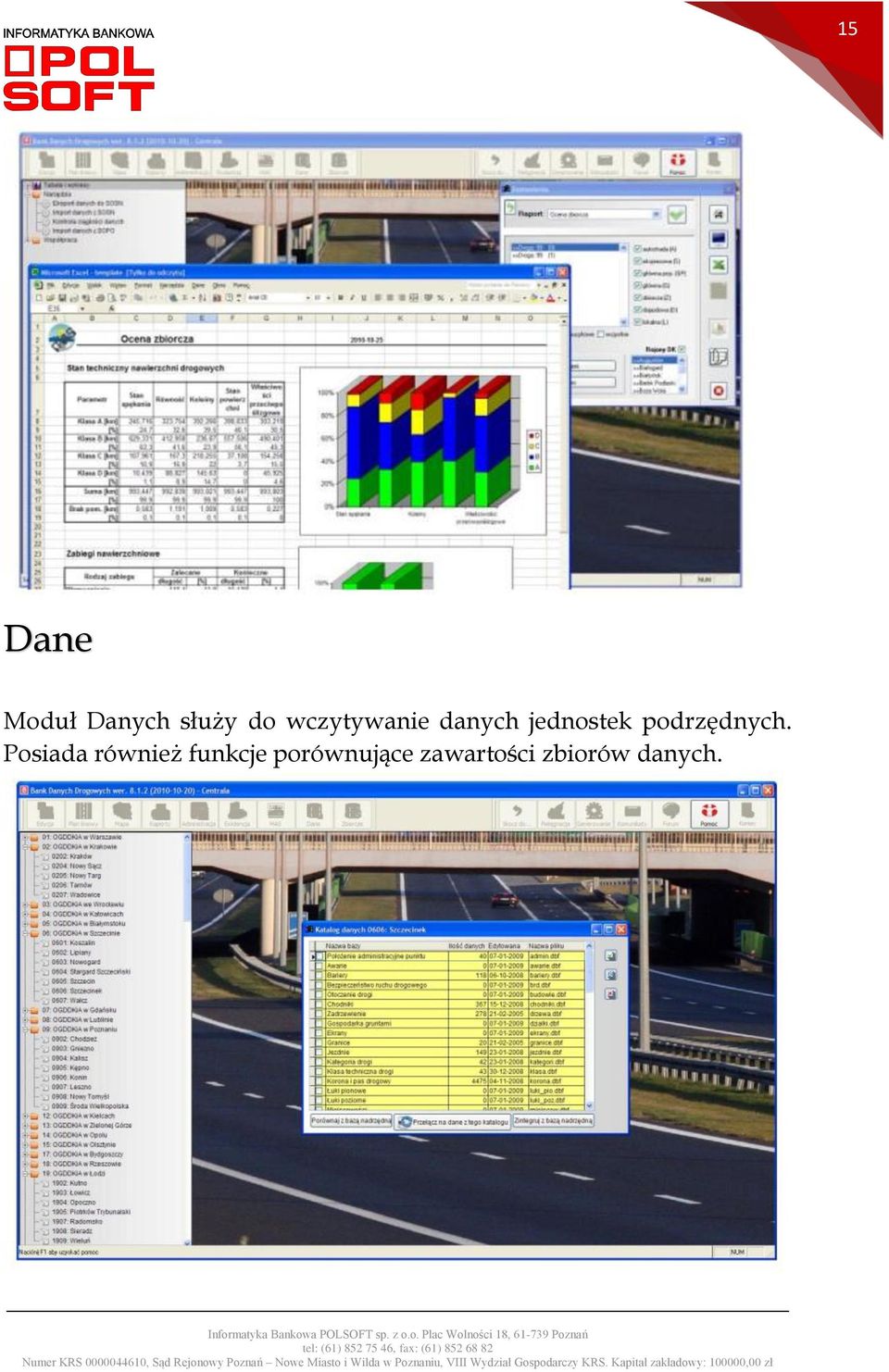Check the Awarie row checkbox in catalog

click(319, 966)
